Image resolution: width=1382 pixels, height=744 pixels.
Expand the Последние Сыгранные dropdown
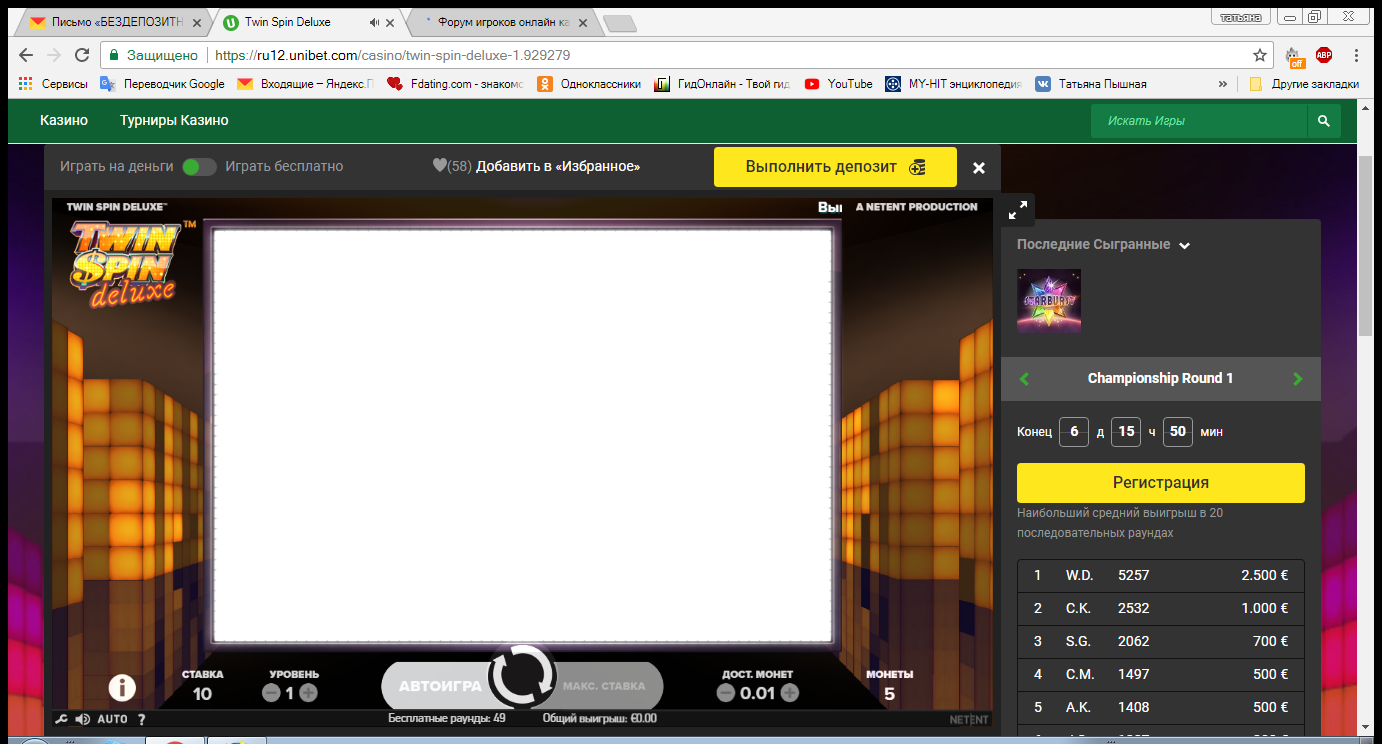pos(1184,246)
